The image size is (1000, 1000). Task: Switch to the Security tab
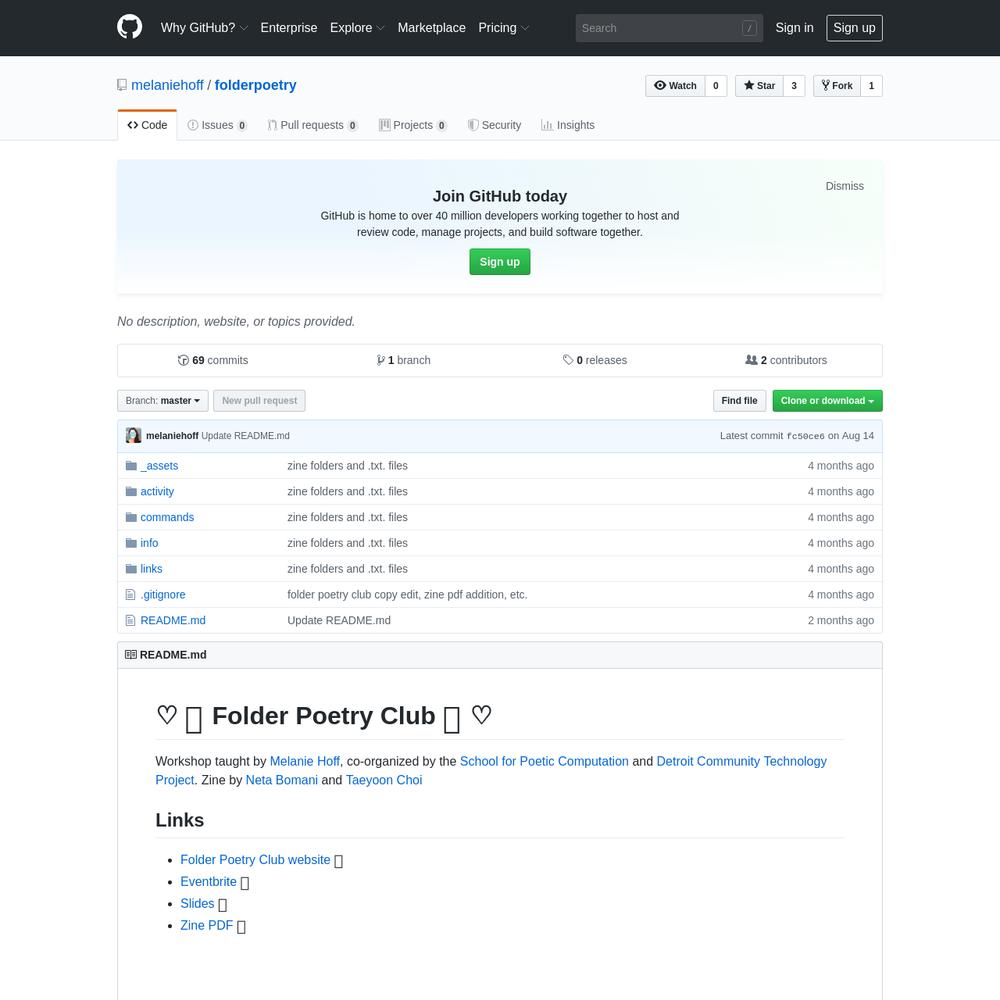494,125
